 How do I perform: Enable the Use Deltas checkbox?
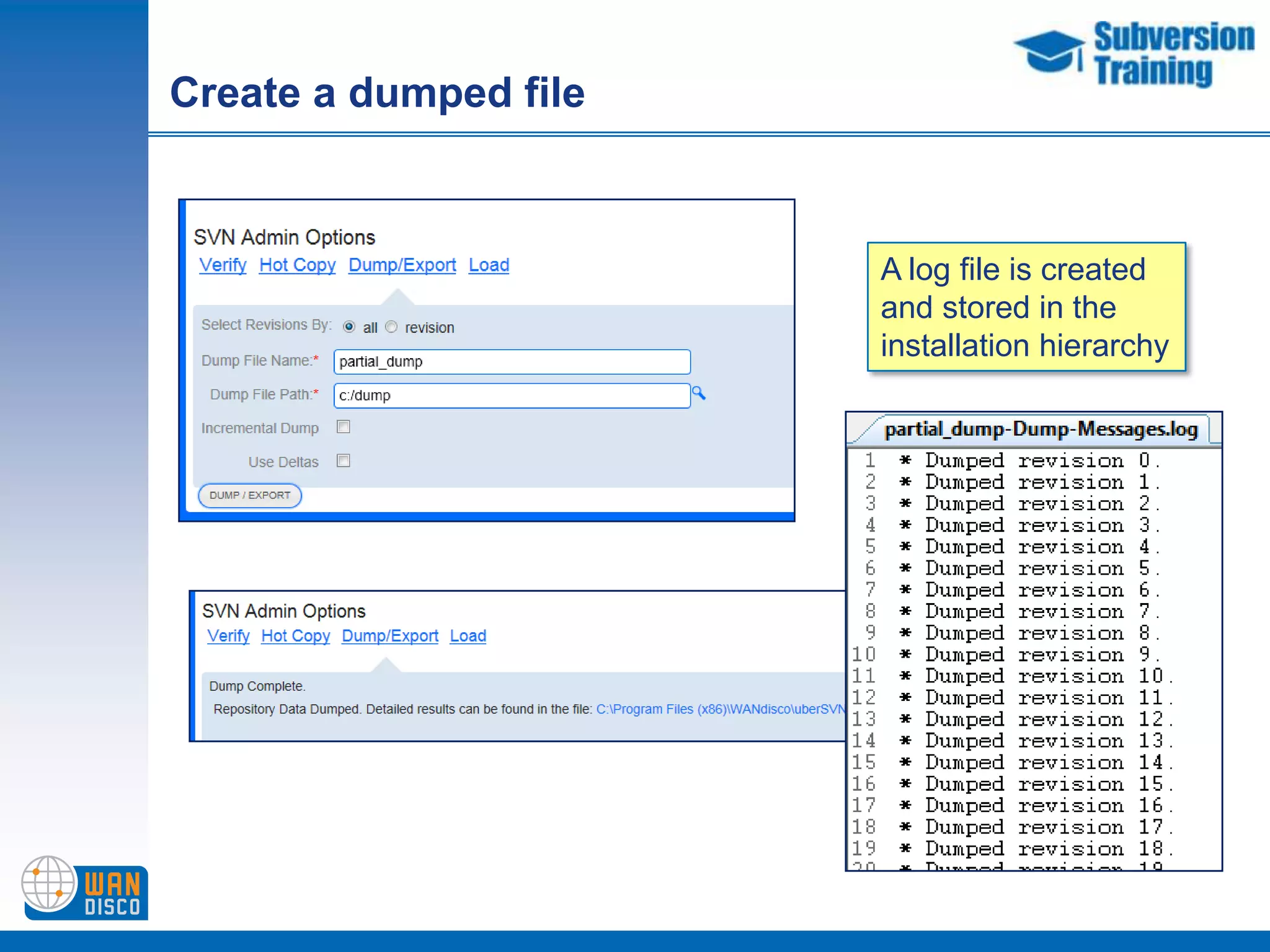click(x=344, y=461)
